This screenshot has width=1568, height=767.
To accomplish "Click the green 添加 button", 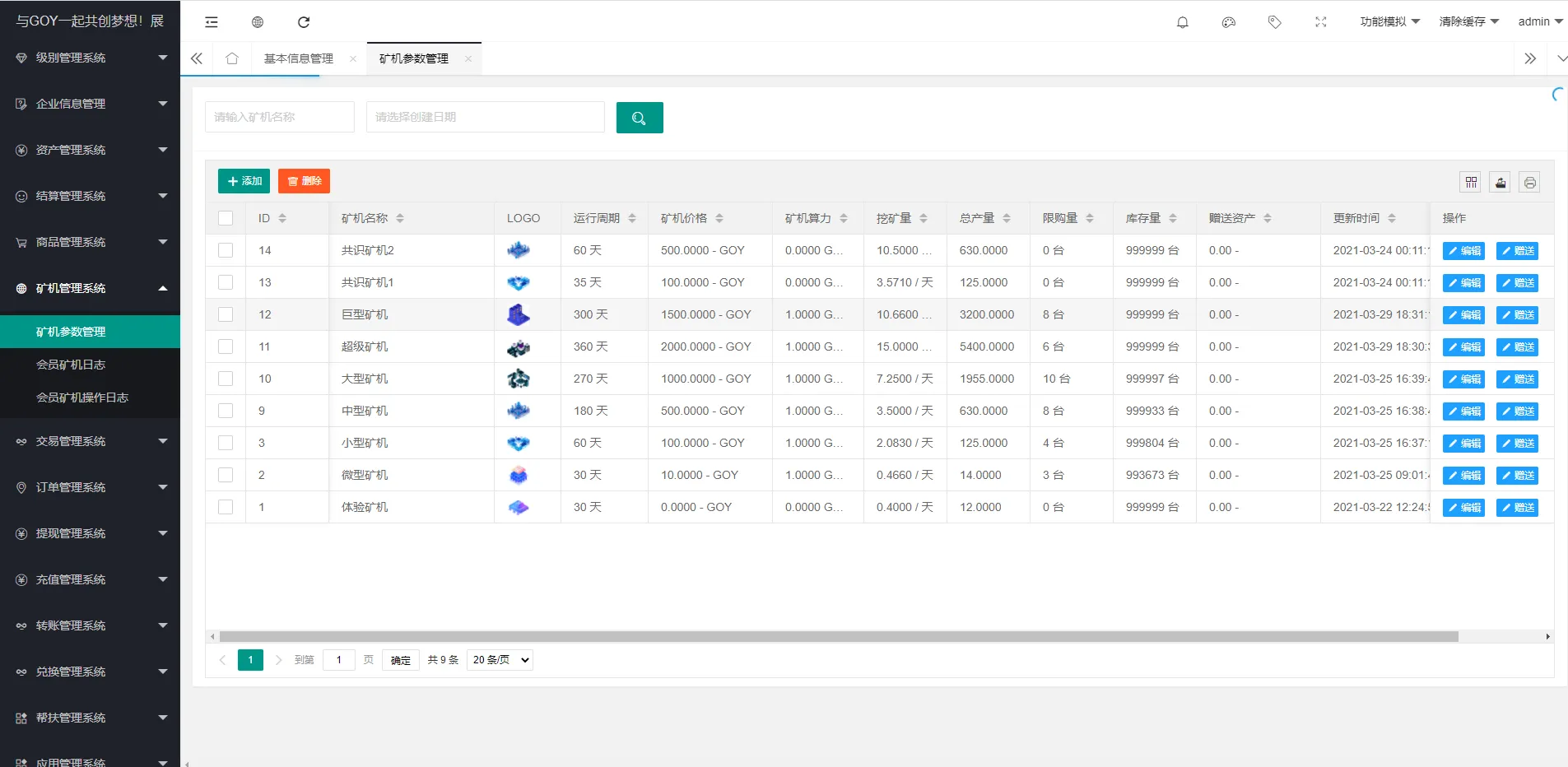I will [x=244, y=181].
